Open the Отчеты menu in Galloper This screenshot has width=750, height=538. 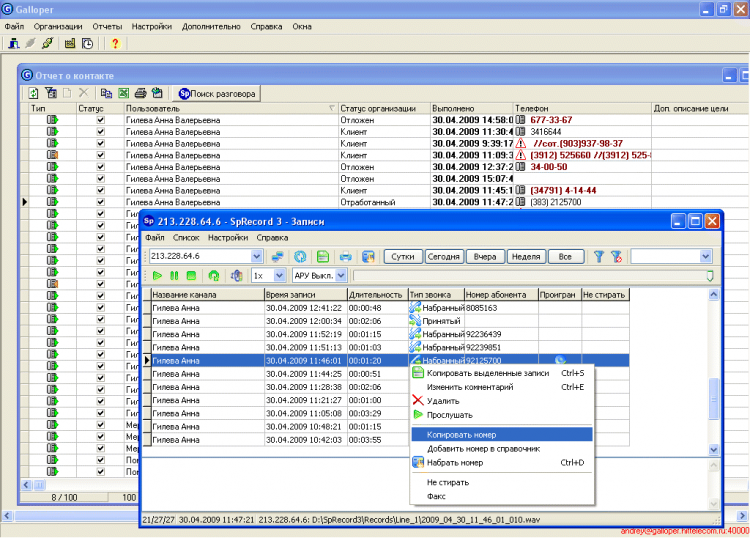click(107, 26)
